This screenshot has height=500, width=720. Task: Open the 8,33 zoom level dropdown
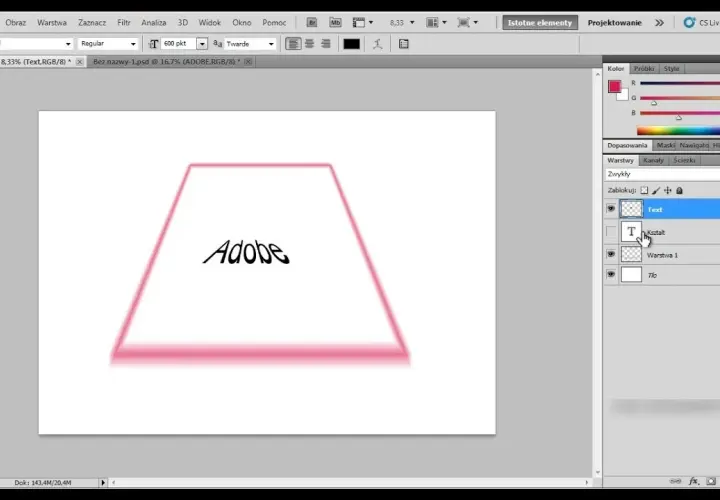click(x=411, y=22)
